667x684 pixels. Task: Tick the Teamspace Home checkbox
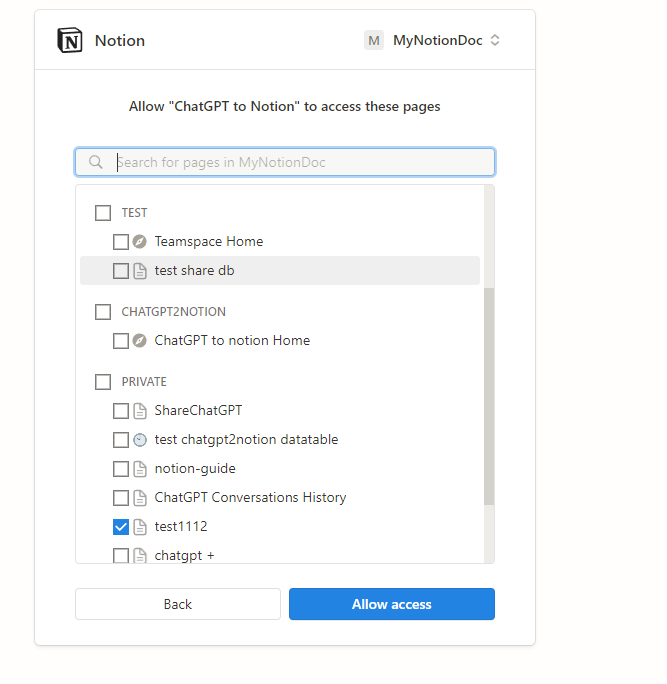121,242
